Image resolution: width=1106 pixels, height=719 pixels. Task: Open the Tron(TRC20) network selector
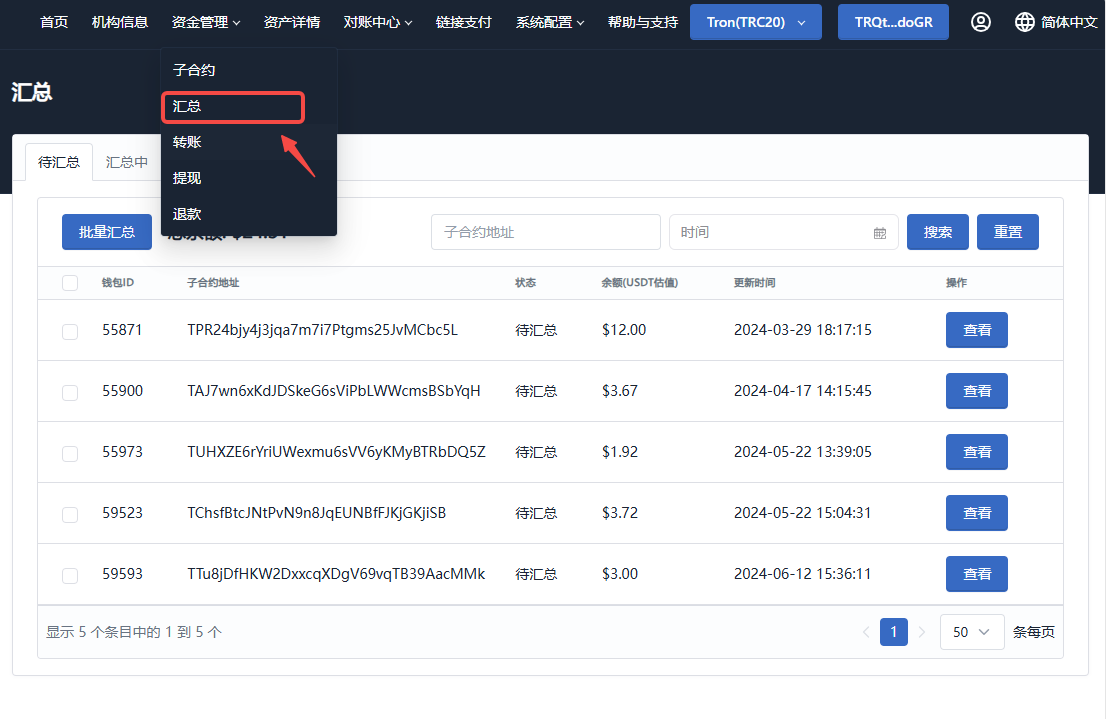[755, 22]
